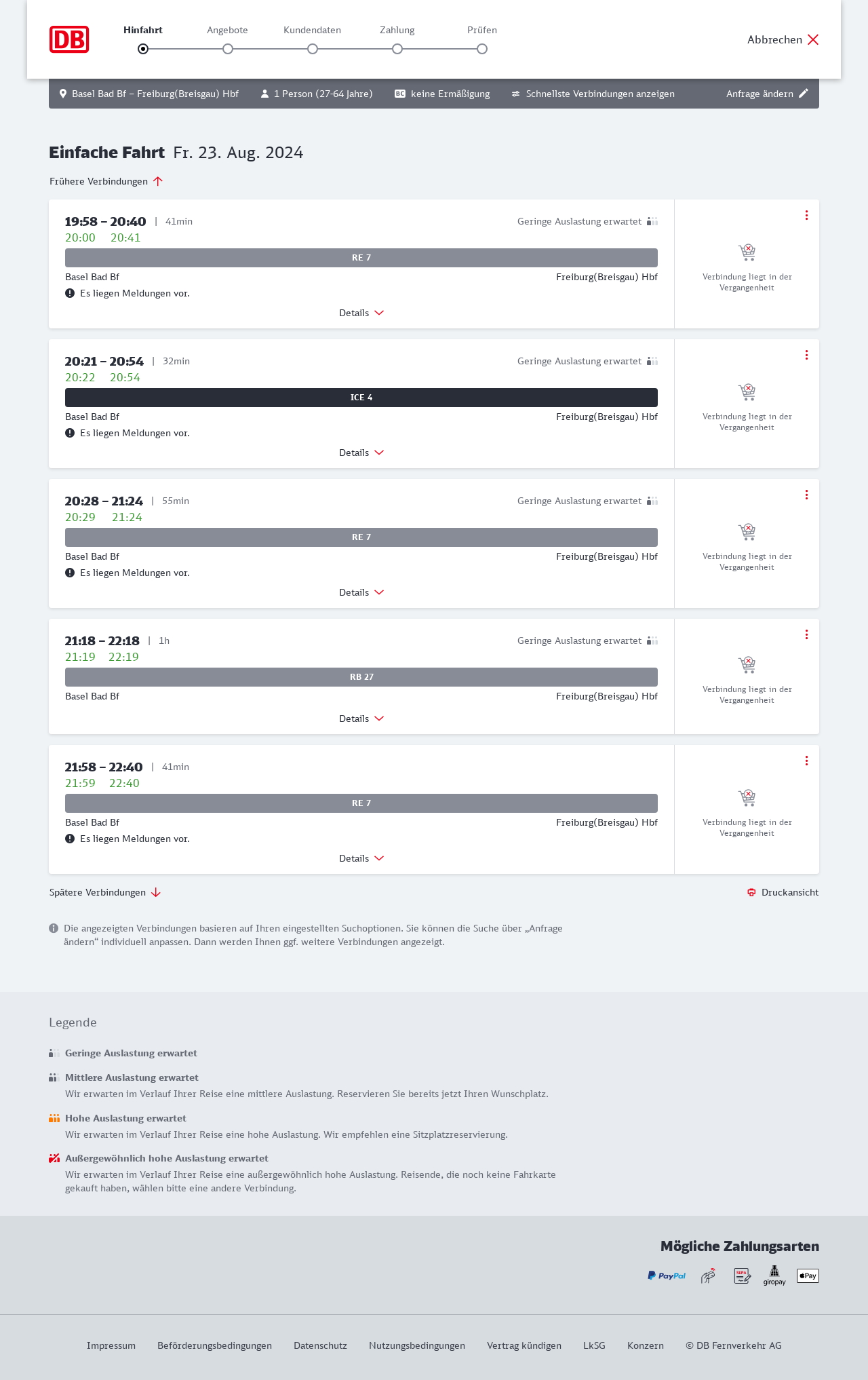Viewport: 868px width, 1380px height.
Task: Click the RE 7 bar of 21:58 connection
Action: point(361,803)
